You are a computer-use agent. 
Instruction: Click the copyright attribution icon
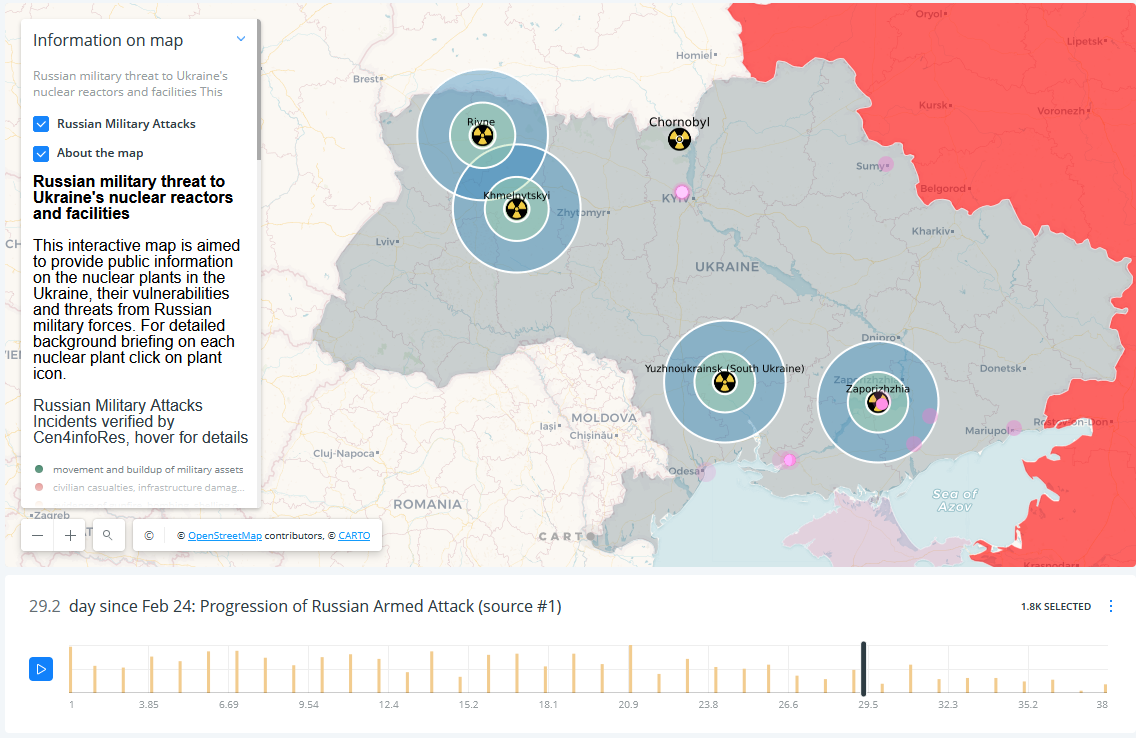(149, 536)
